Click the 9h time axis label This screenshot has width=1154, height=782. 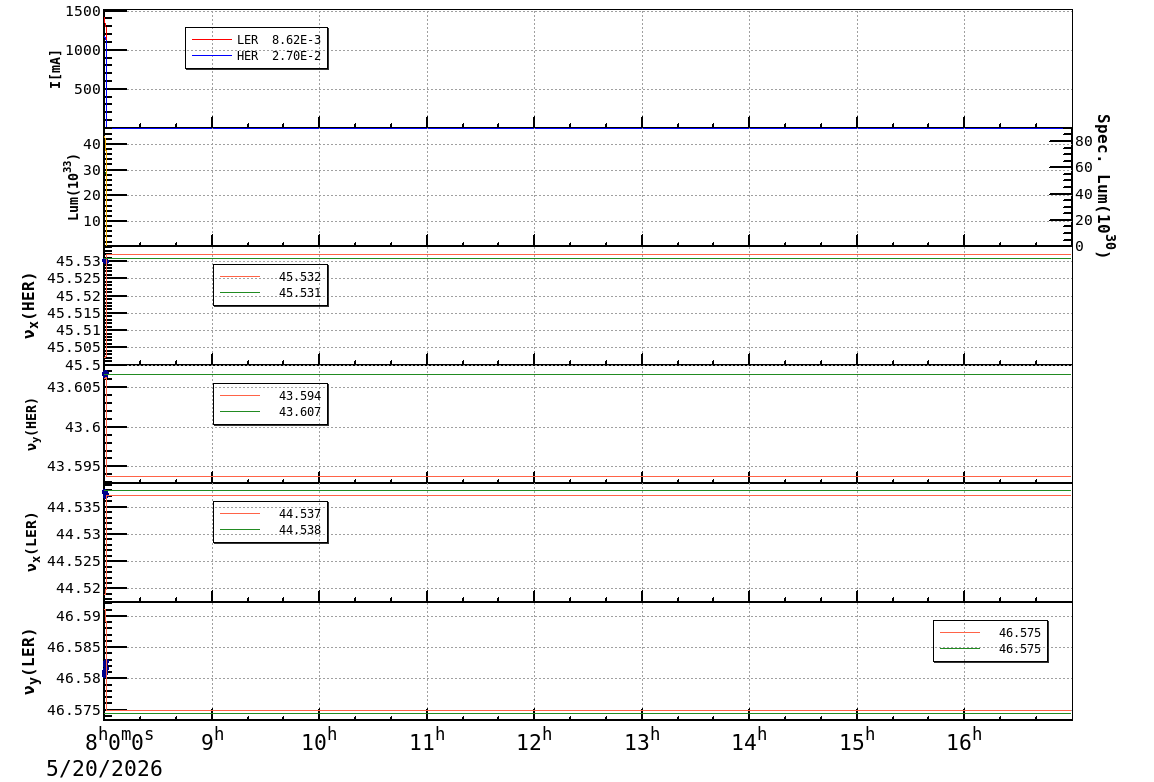pyautogui.click(x=213, y=740)
